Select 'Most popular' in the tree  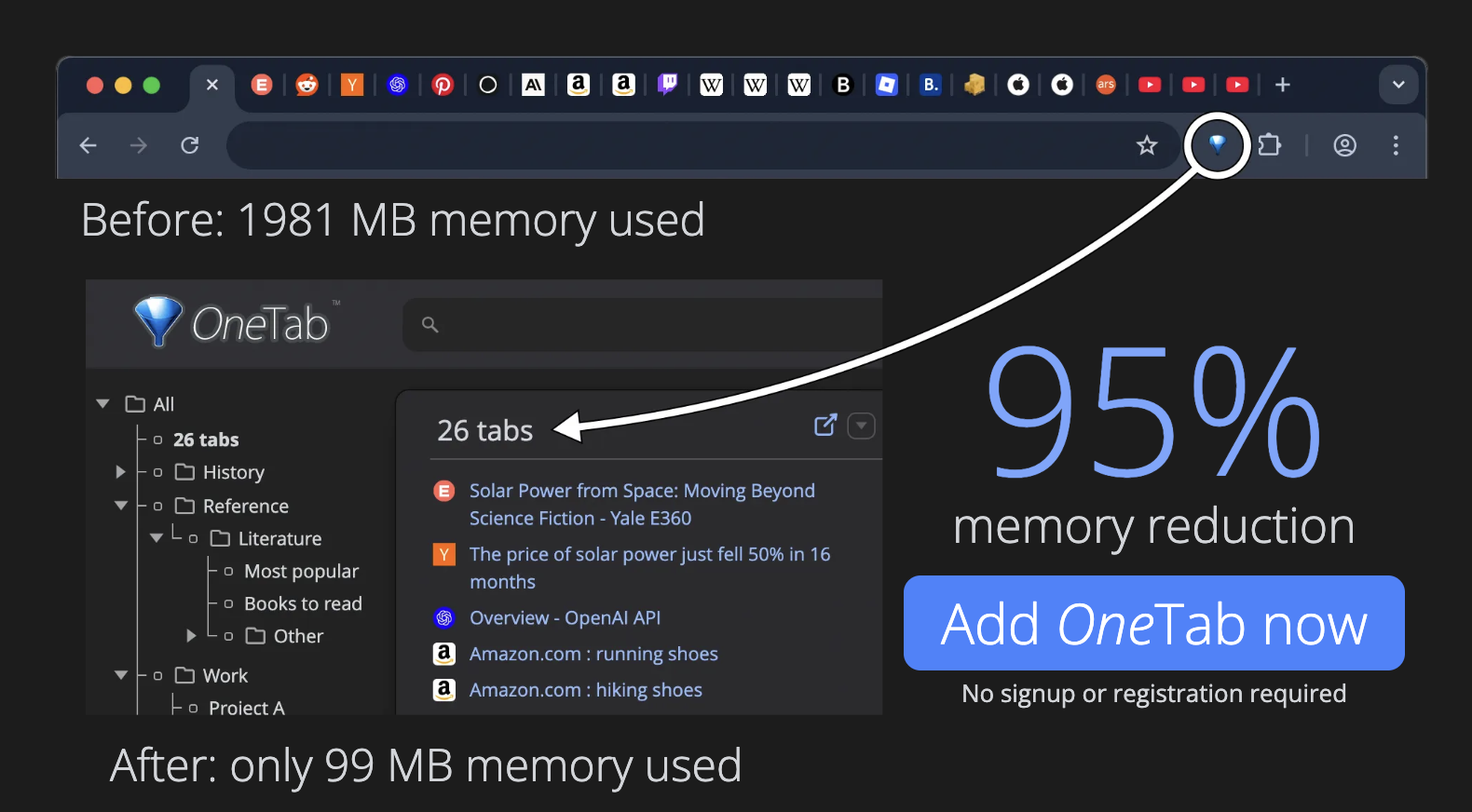tap(301, 571)
